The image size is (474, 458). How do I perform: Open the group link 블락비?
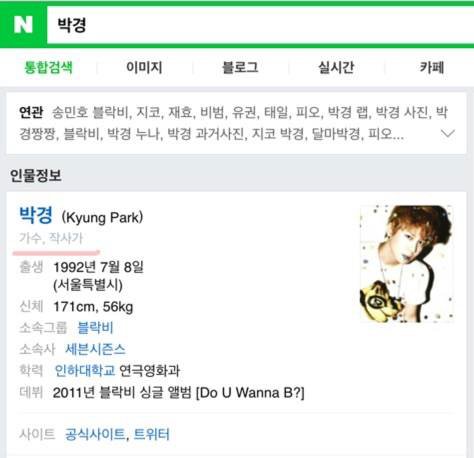coord(95,328)
